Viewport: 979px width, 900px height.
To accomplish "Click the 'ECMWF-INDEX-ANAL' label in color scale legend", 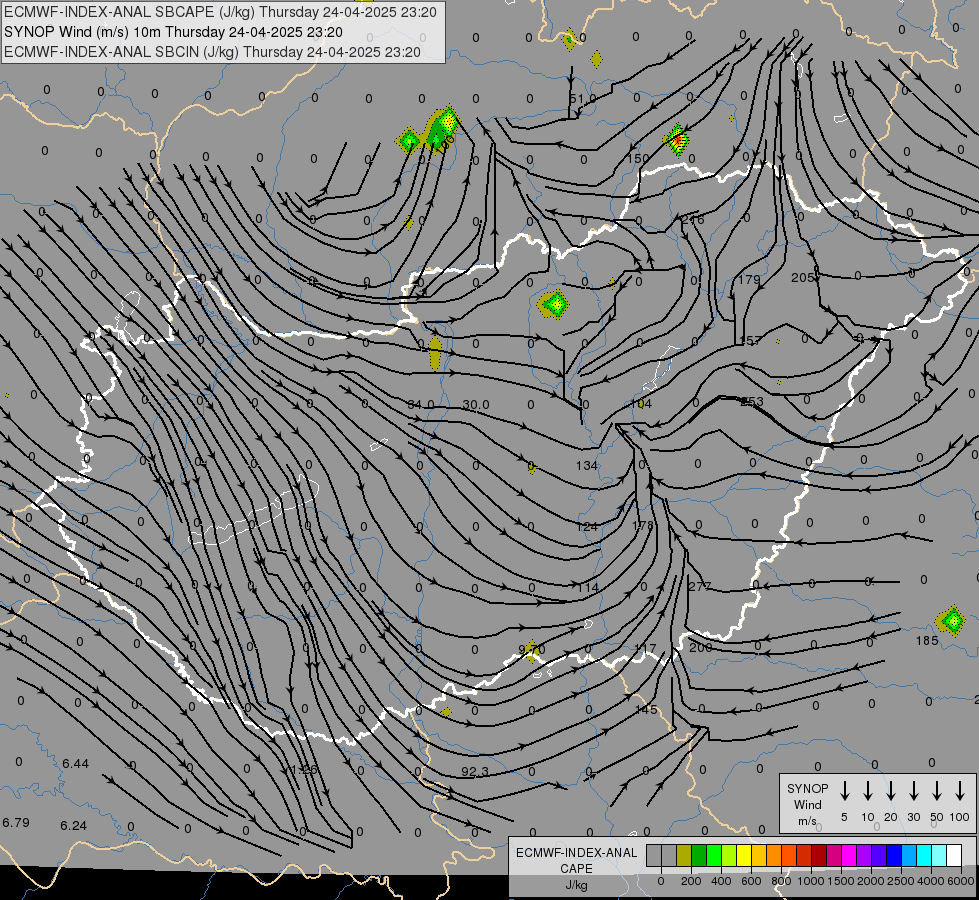I will click(576, 853).
